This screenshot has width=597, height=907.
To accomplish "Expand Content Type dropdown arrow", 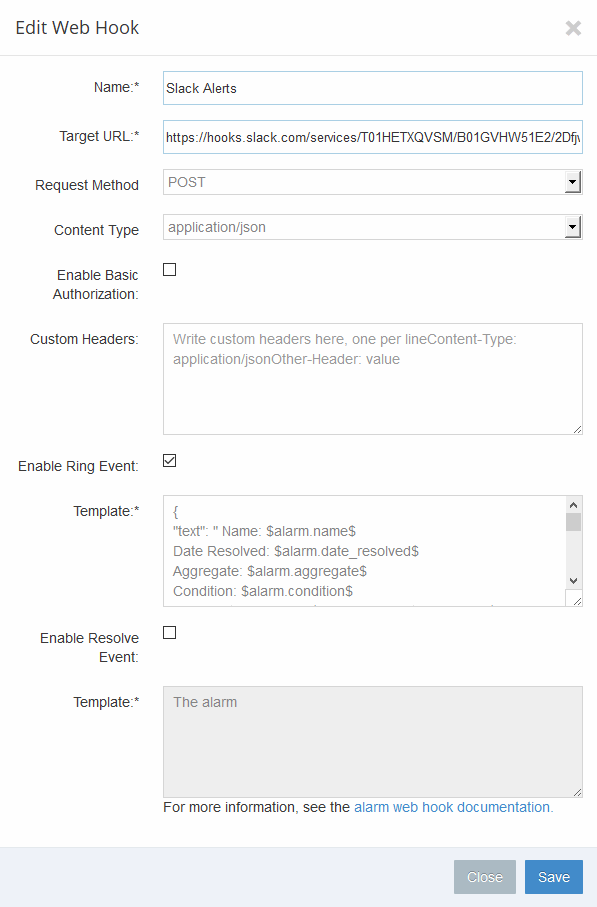I will coord(573,227).
